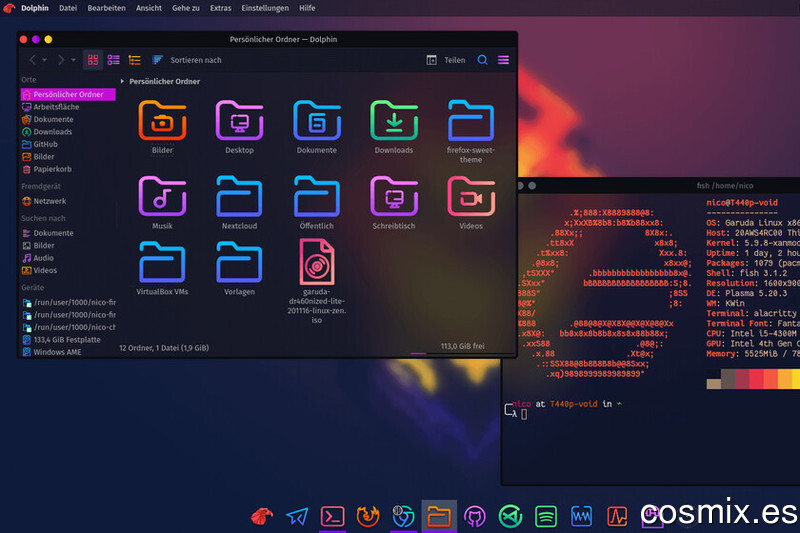This screenshot has height=533, width=800.
Task: Select the Nextcloud folder icon
Action: point(239,196)
